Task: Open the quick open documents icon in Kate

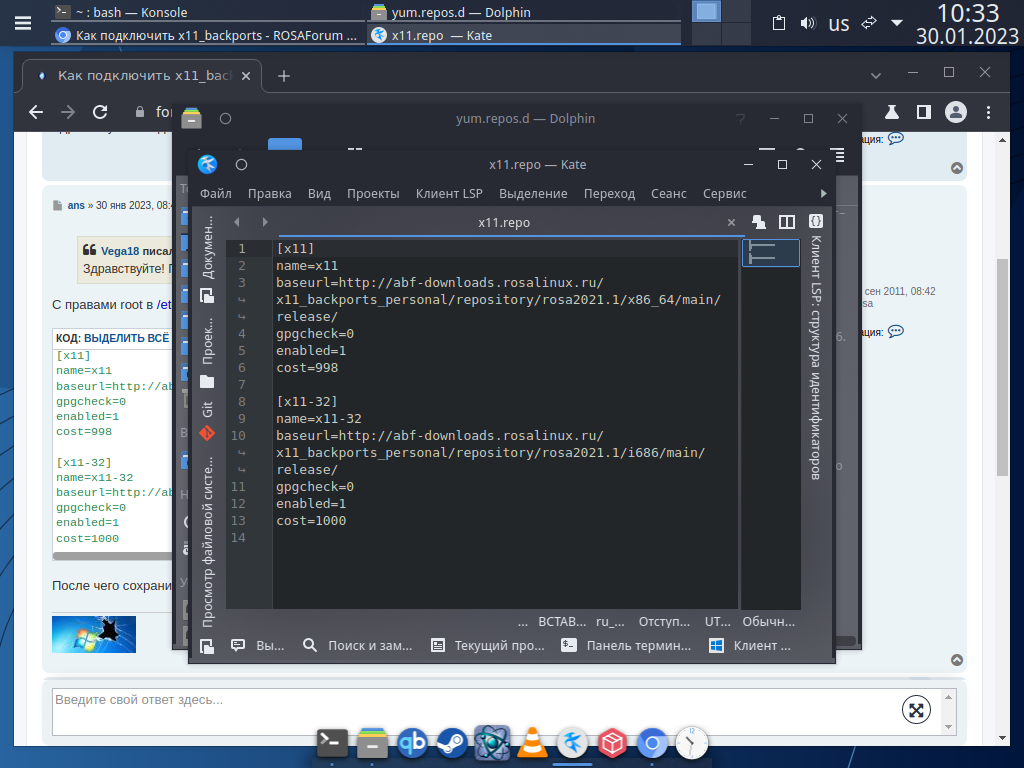Action: point(759,222)
